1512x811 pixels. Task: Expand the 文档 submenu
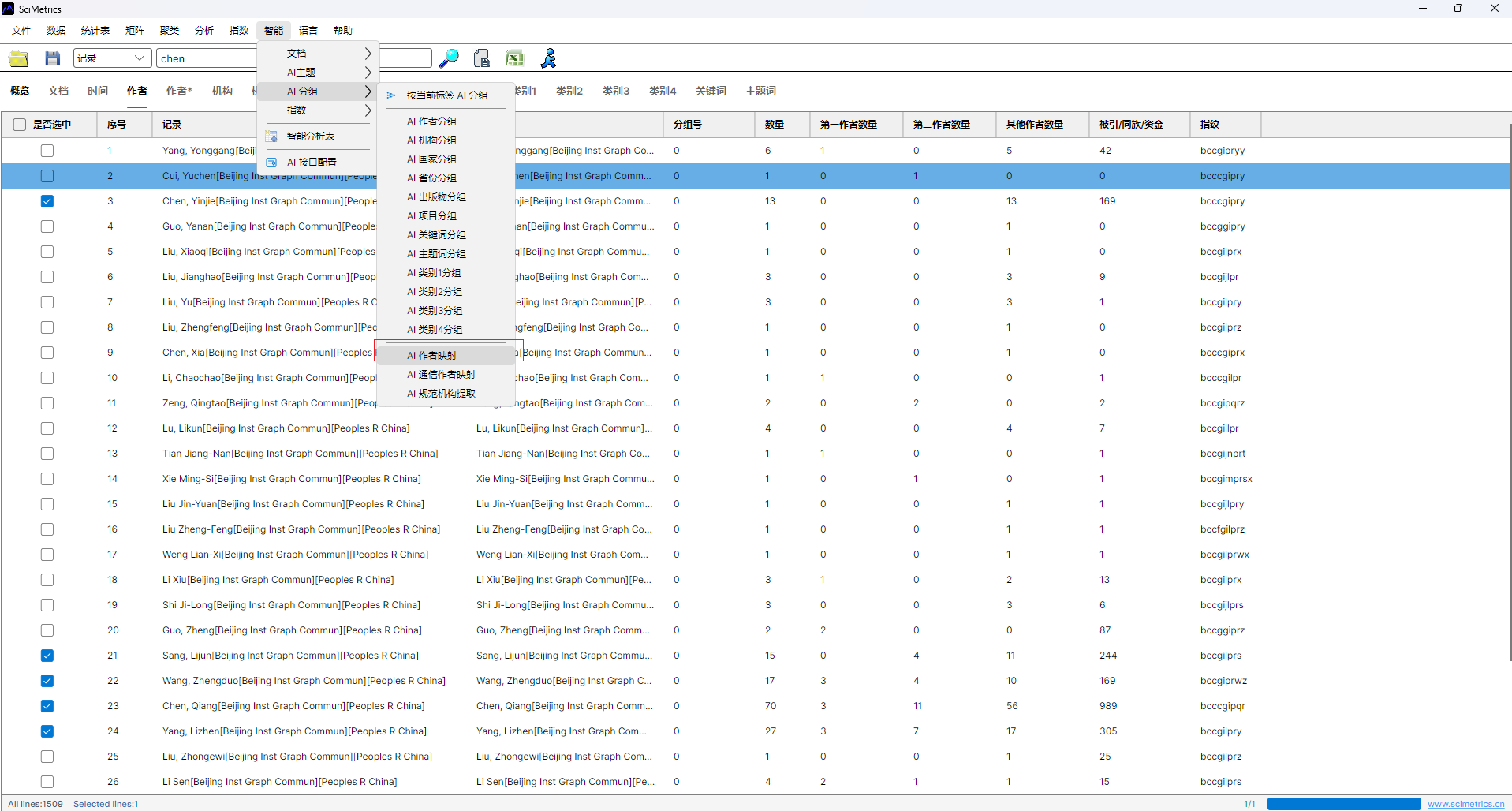(x=319, y=54)
